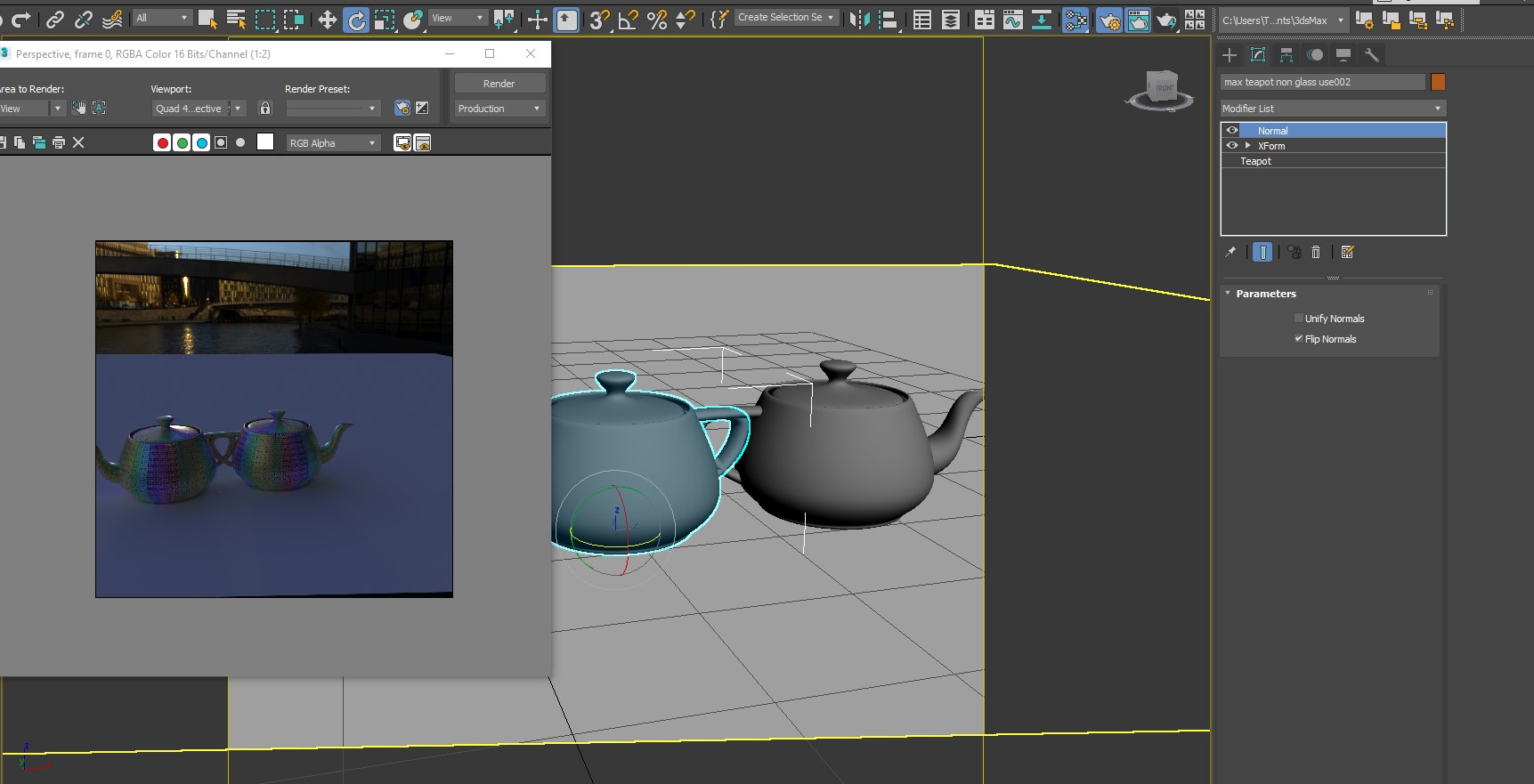Activate the Select and Rotate tool

tap(356, 20)
